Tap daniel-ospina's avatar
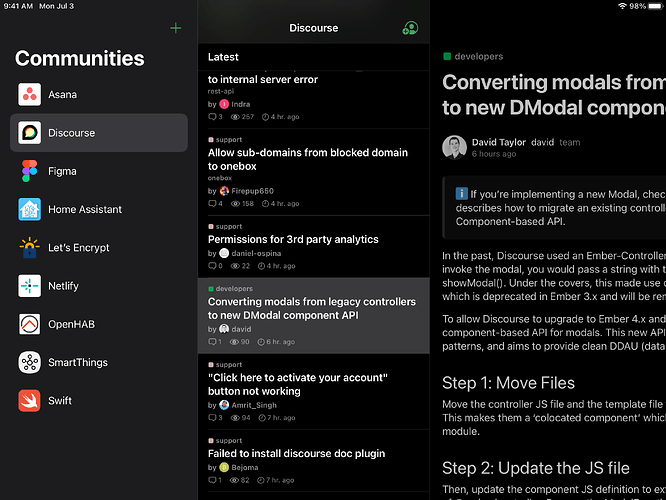The width and height of the screenshot is (666, 500). coord(224,253)
